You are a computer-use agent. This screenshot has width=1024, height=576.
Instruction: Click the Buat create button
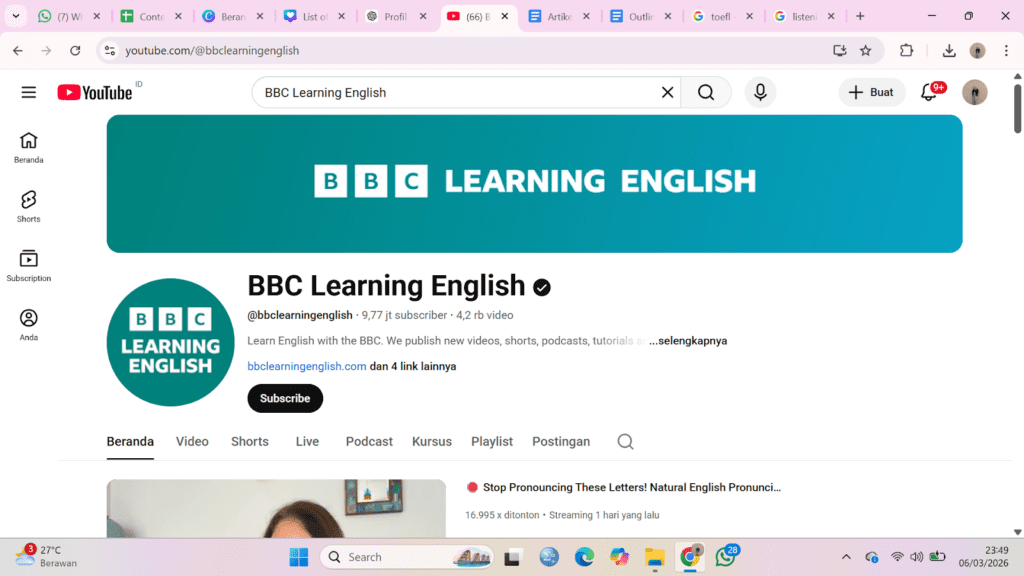(871, 92)
